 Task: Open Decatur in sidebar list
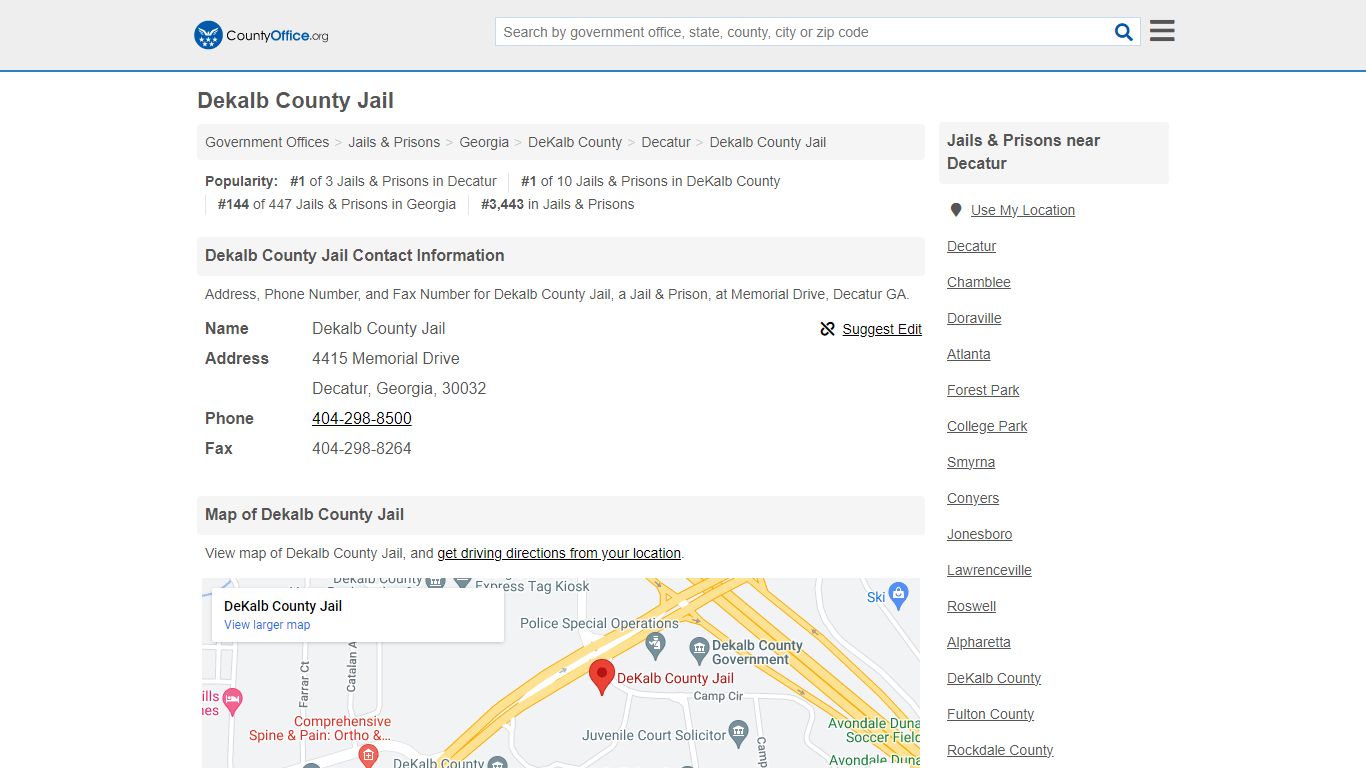point(971,246)
